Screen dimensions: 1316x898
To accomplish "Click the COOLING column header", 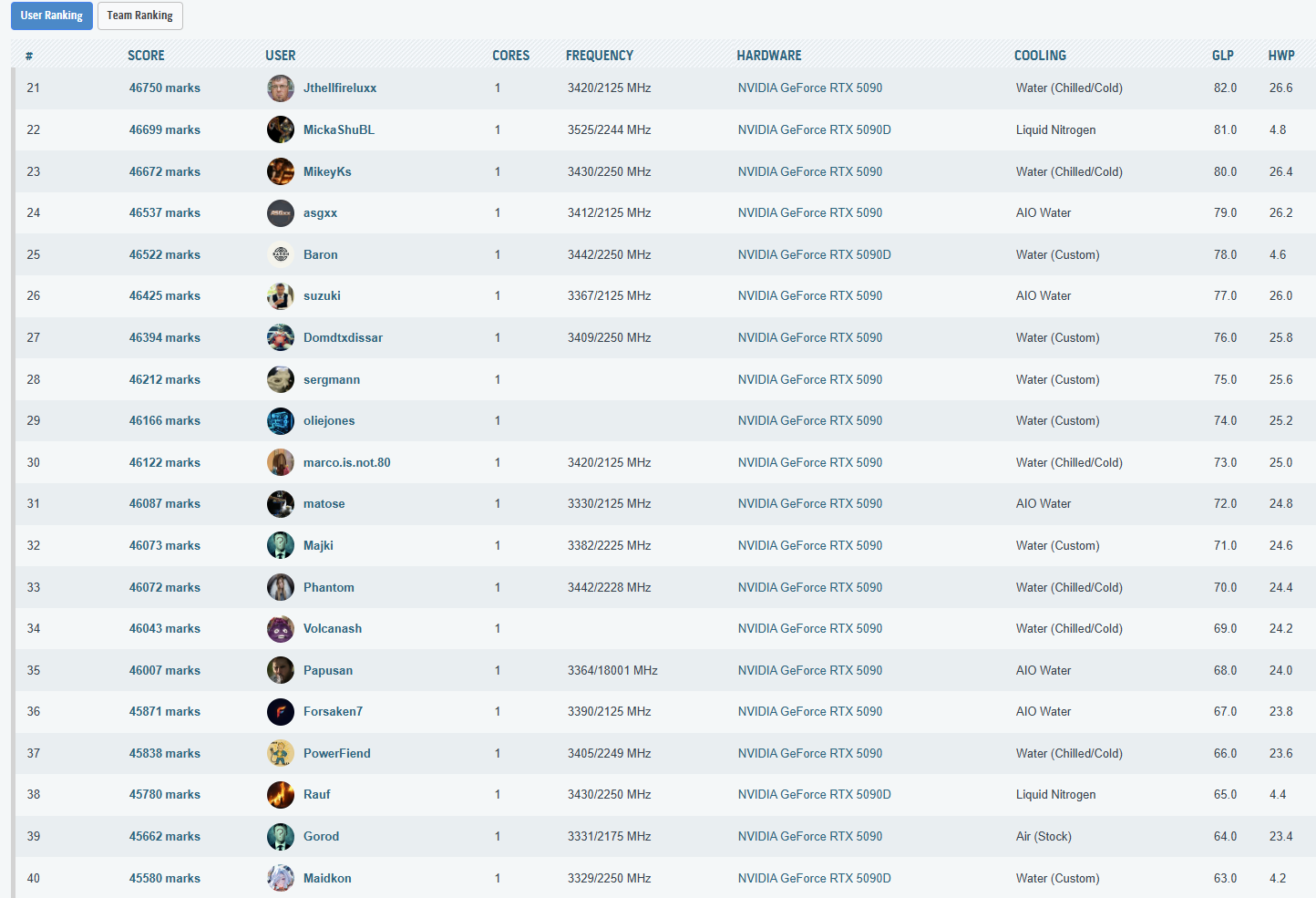I will click(1040, 56).
